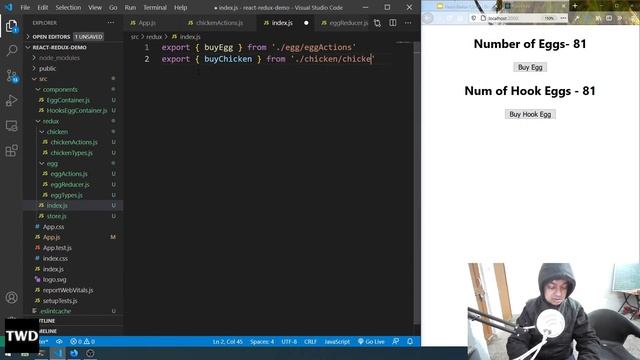The image size is (640, 360).
Task: Open the Remote Explorer view
Action: pyautogui.click(x=11, y=126)
